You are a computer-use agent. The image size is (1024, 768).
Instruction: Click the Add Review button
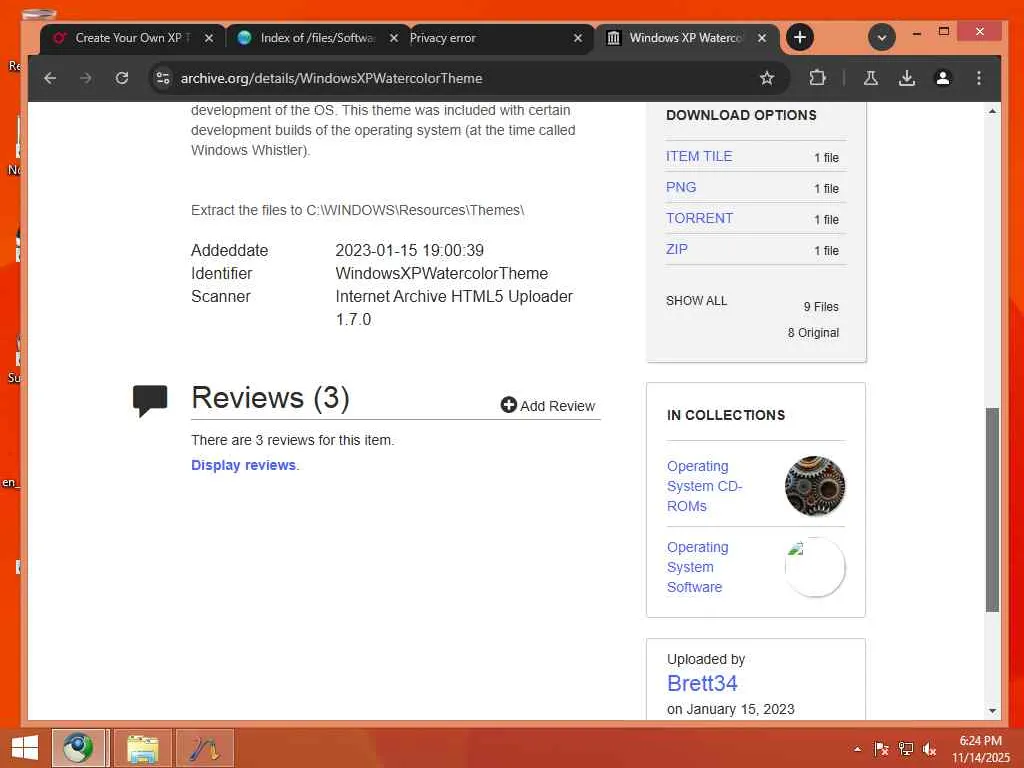[548, 406]
